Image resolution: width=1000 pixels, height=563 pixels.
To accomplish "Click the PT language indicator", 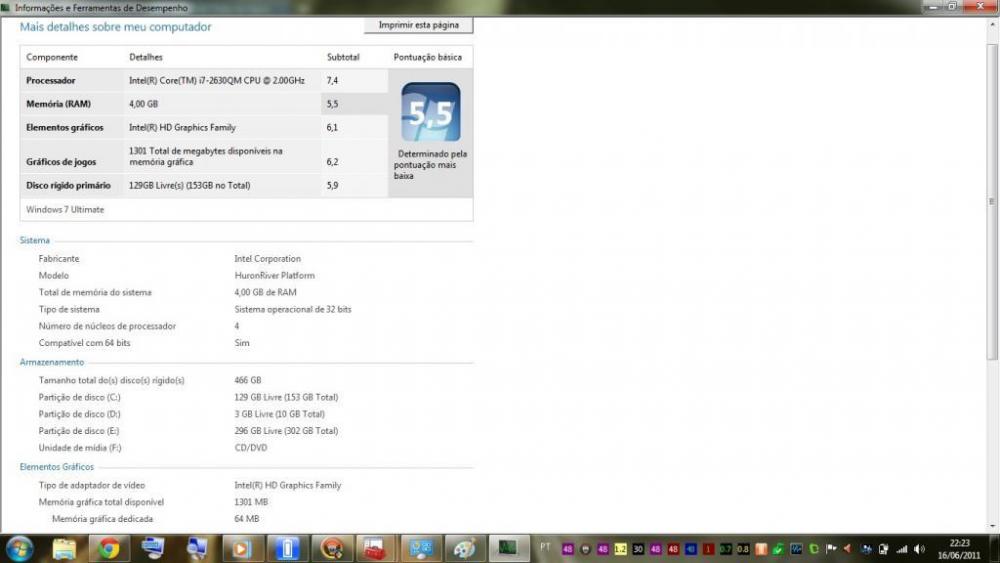I will pos(545,548).
